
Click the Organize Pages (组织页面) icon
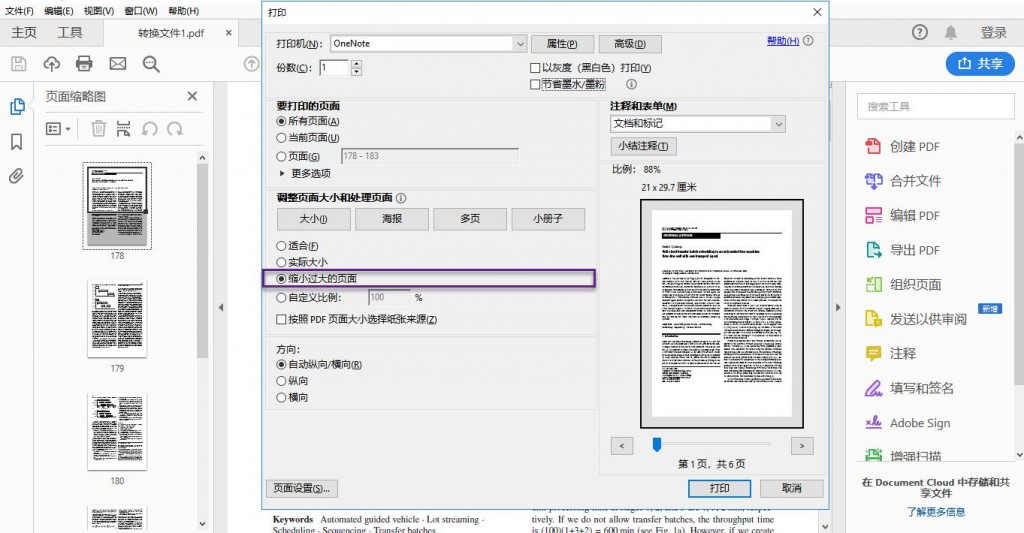(873, 284)
